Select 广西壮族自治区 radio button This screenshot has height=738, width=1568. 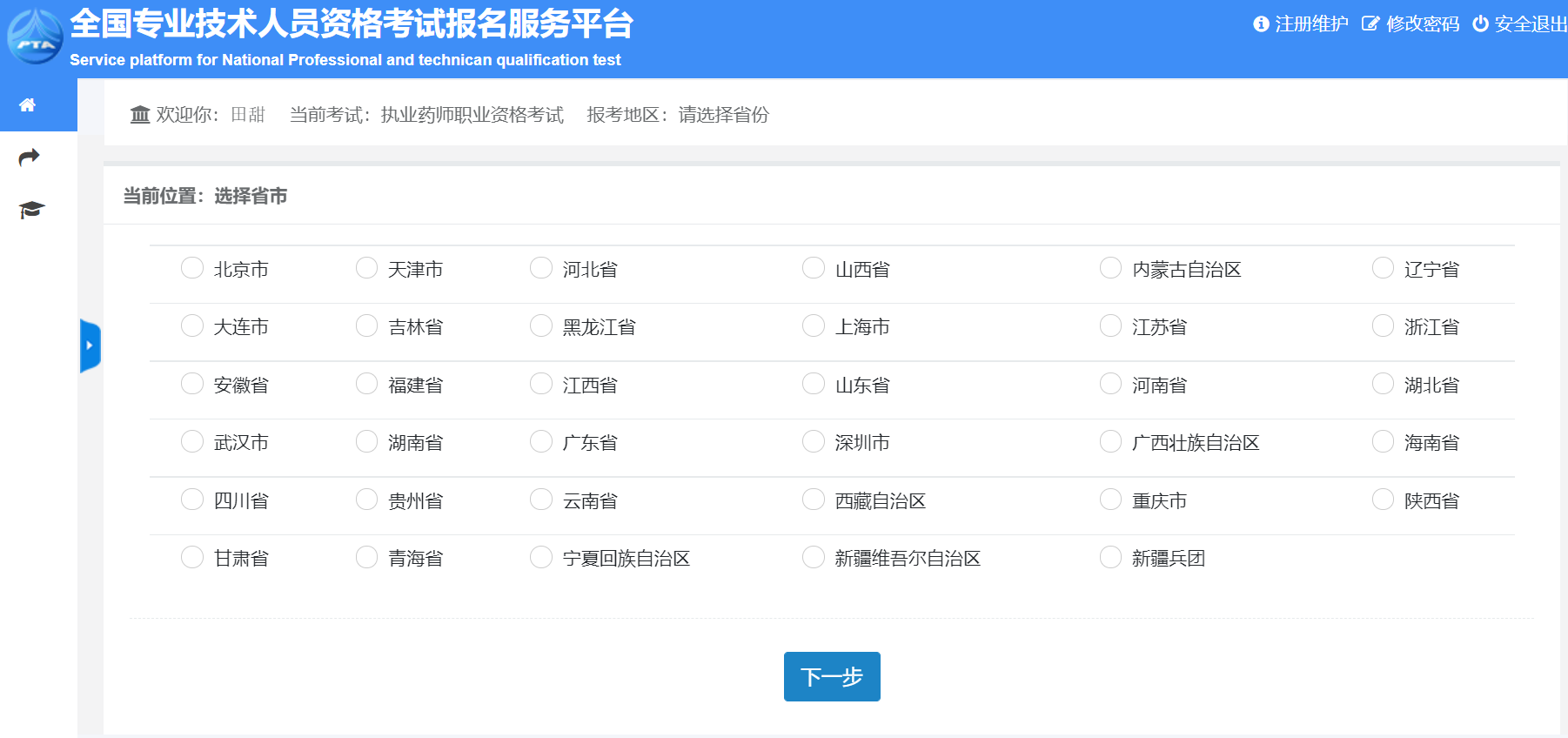[x=1111, y=441]
